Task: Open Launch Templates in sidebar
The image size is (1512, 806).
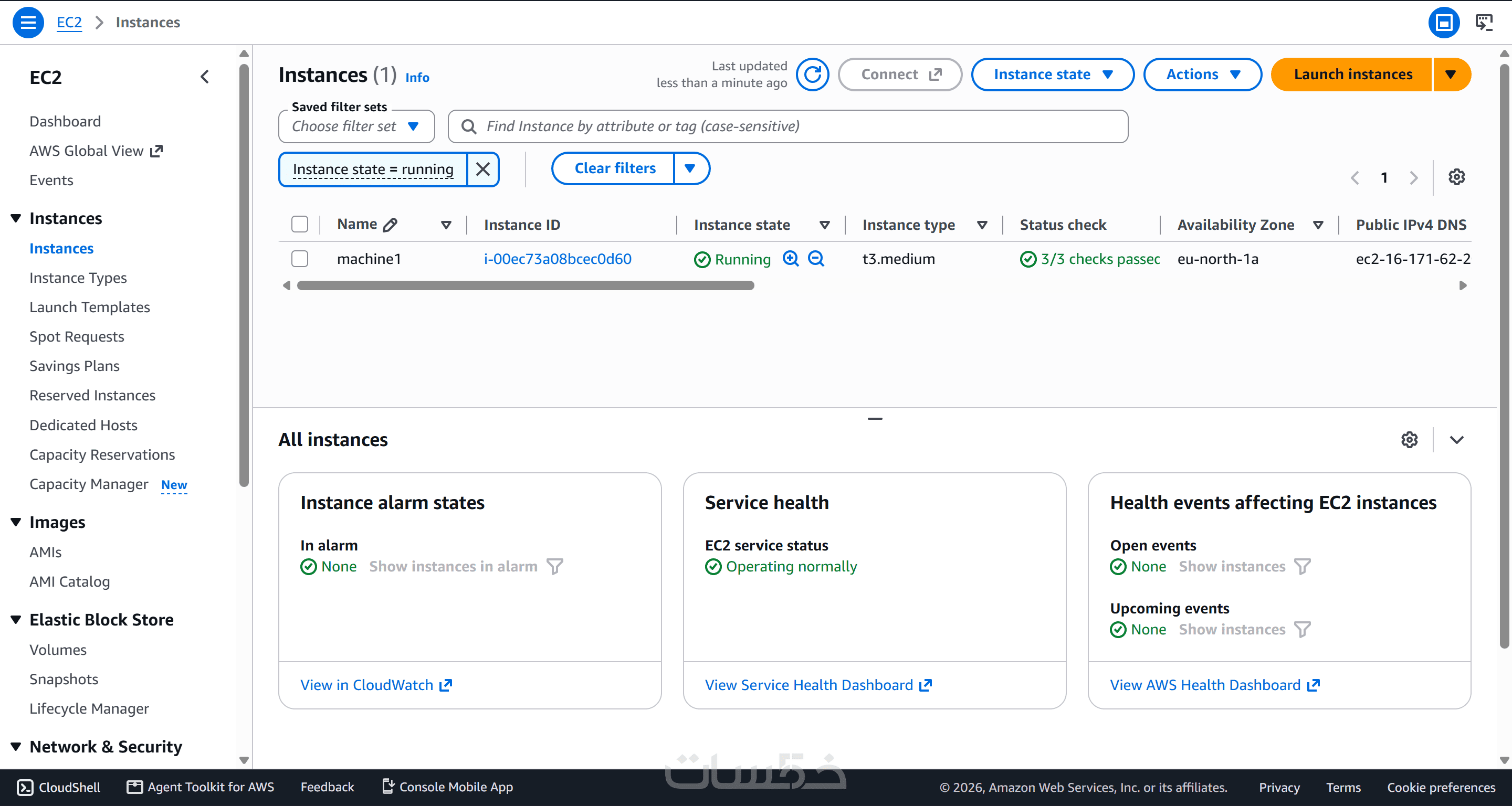Action: 90,307
